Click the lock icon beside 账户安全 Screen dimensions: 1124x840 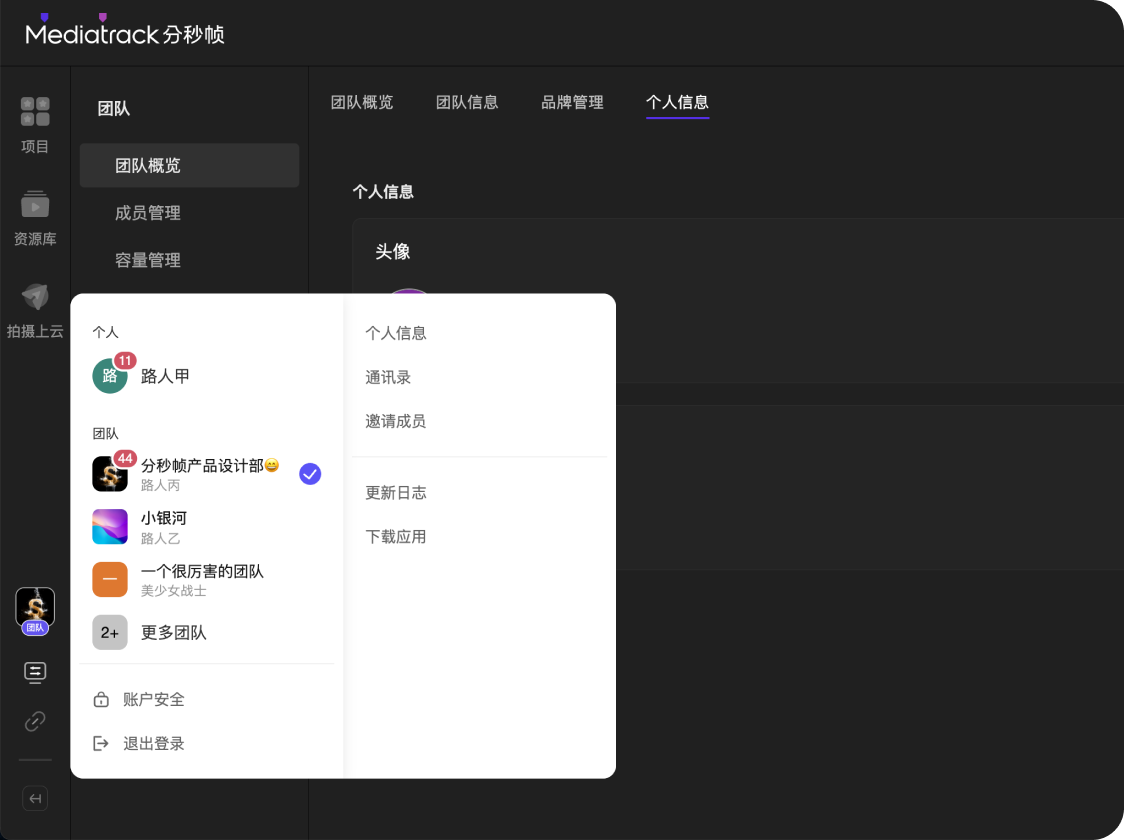point(101,700)
